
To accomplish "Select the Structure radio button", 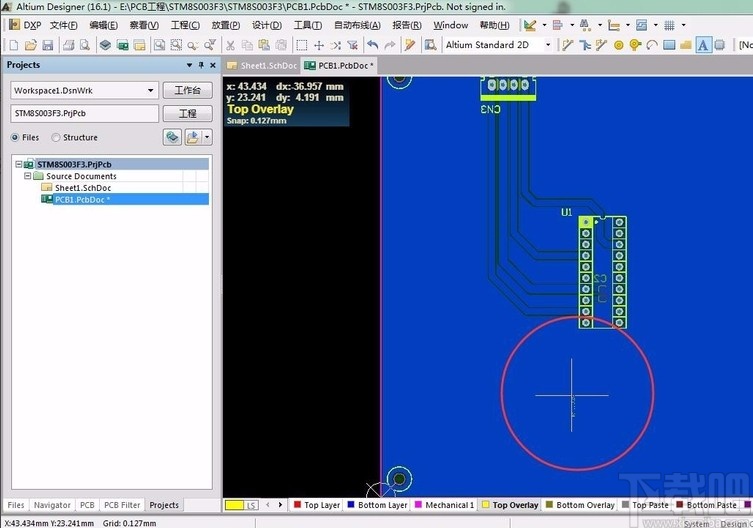I will click(56, 138).
